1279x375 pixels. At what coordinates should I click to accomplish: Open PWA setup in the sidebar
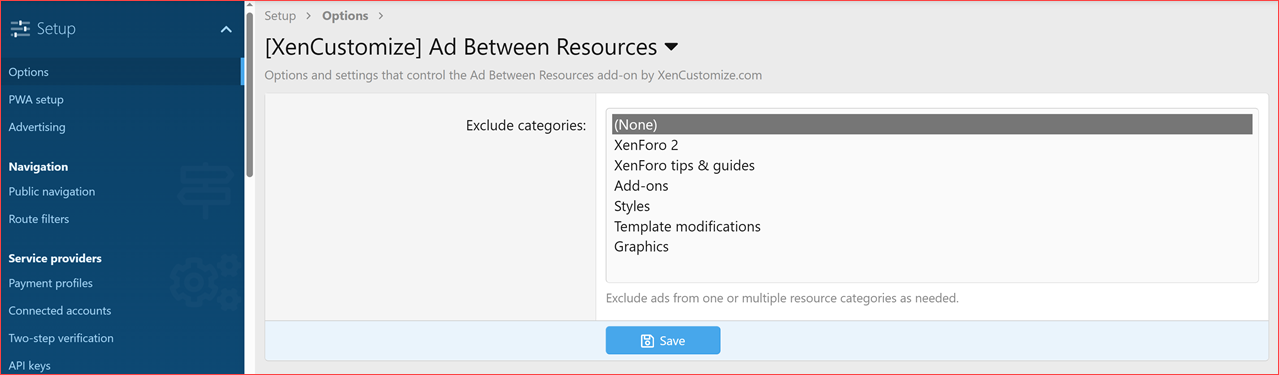click(x=121, y=100)
